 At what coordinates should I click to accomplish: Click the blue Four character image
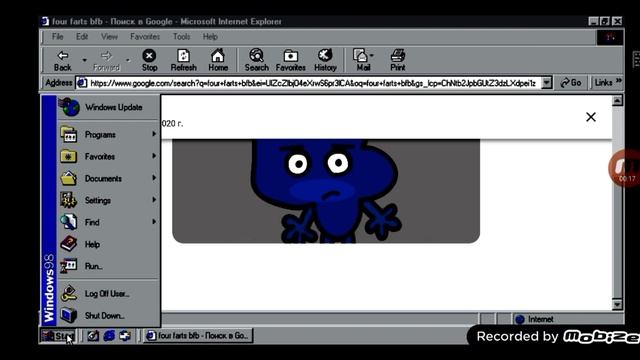tap(326, 191)
